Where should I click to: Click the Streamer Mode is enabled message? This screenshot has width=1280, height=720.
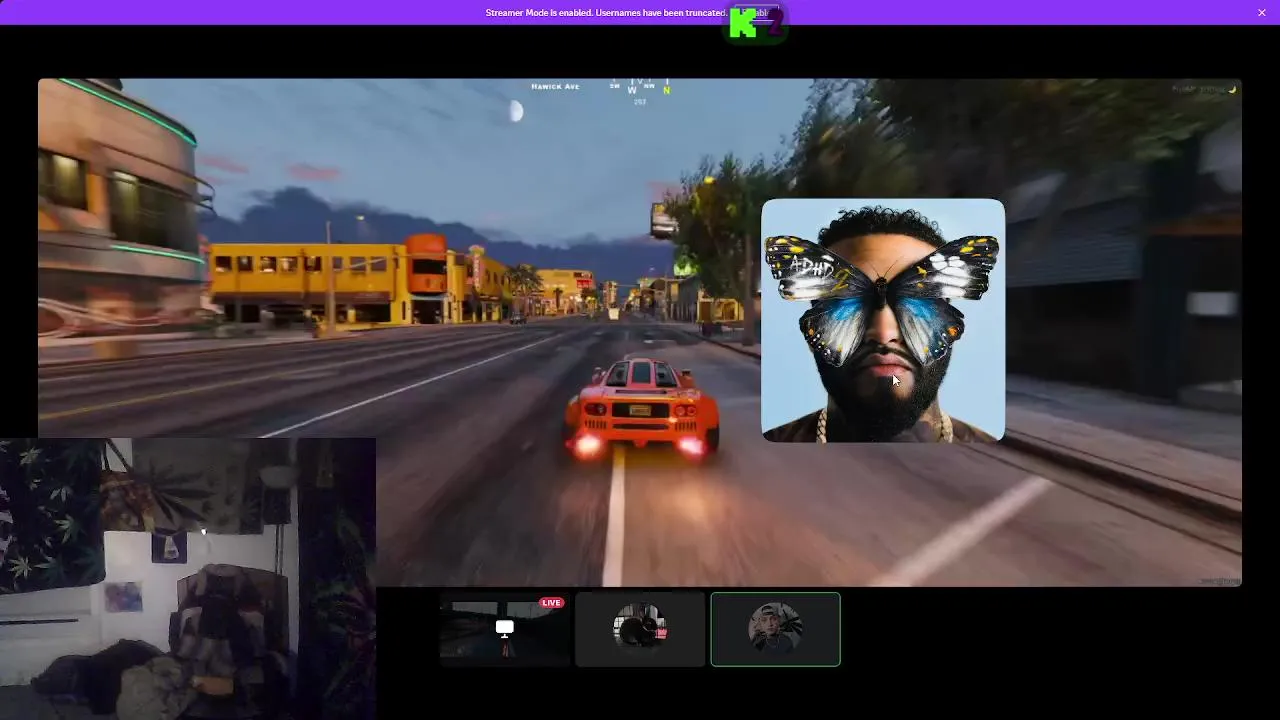[x=606, y=13]
